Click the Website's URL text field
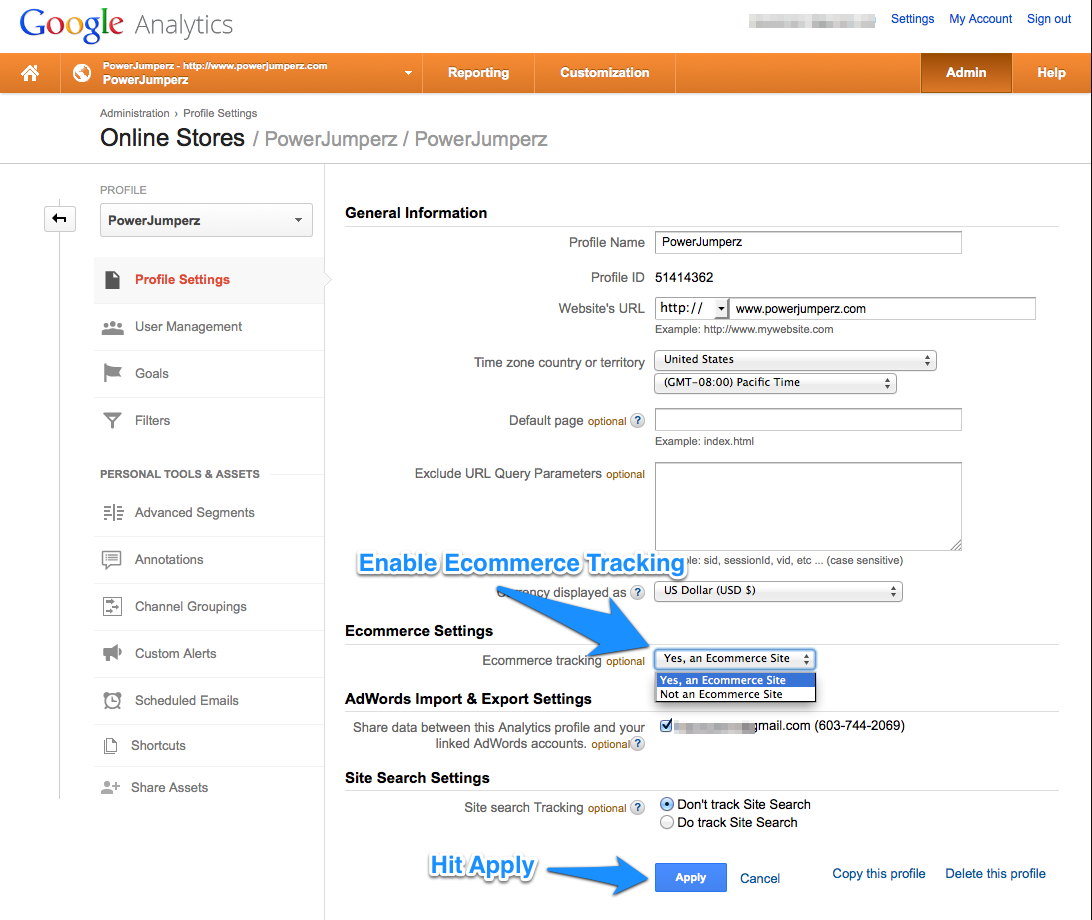1092x920 pixels. pos(882,309)
